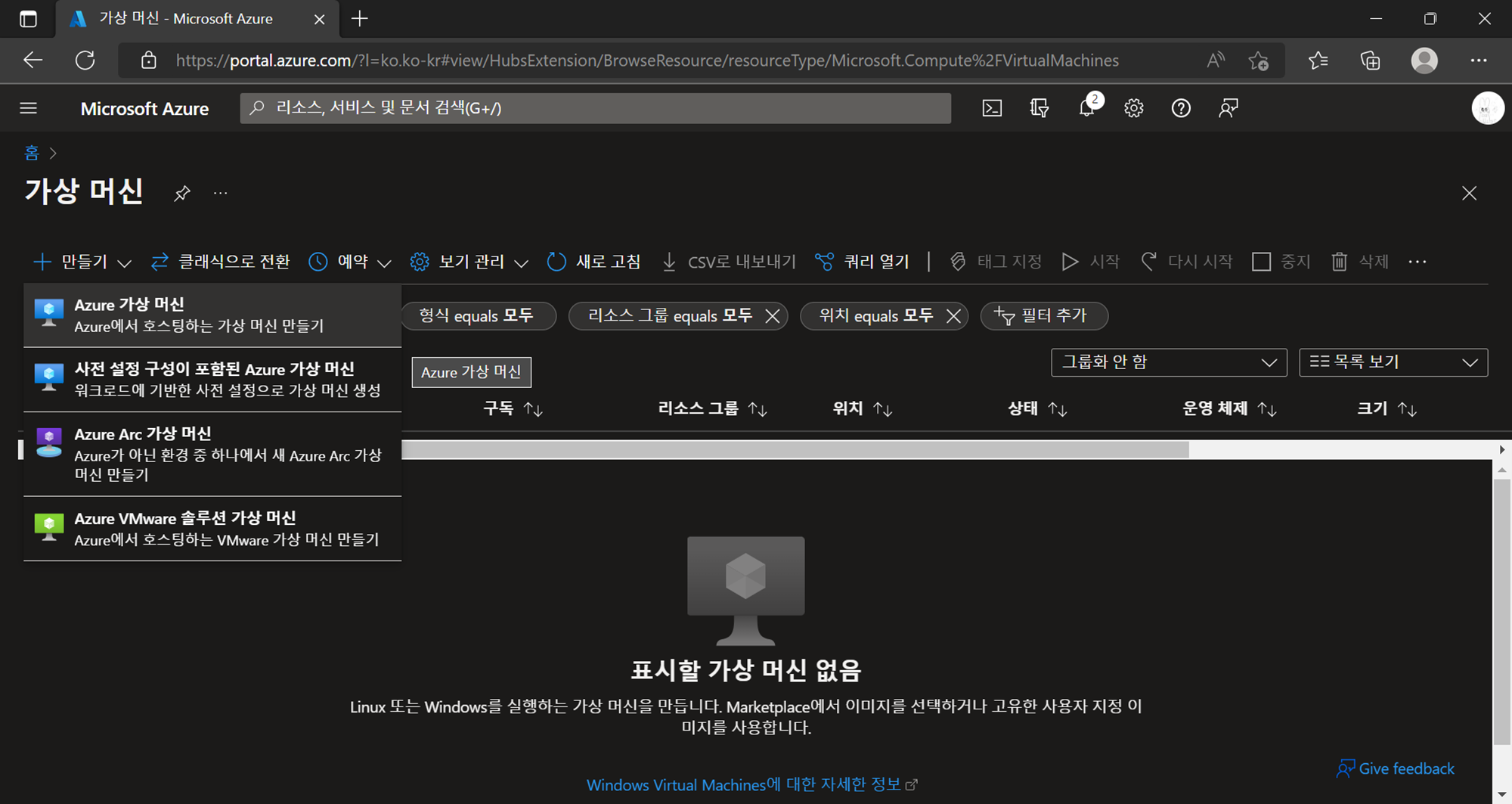Open Edge Settings and more menu
This screenshot has width=1512, height=804.
[x=1479, y=61]
